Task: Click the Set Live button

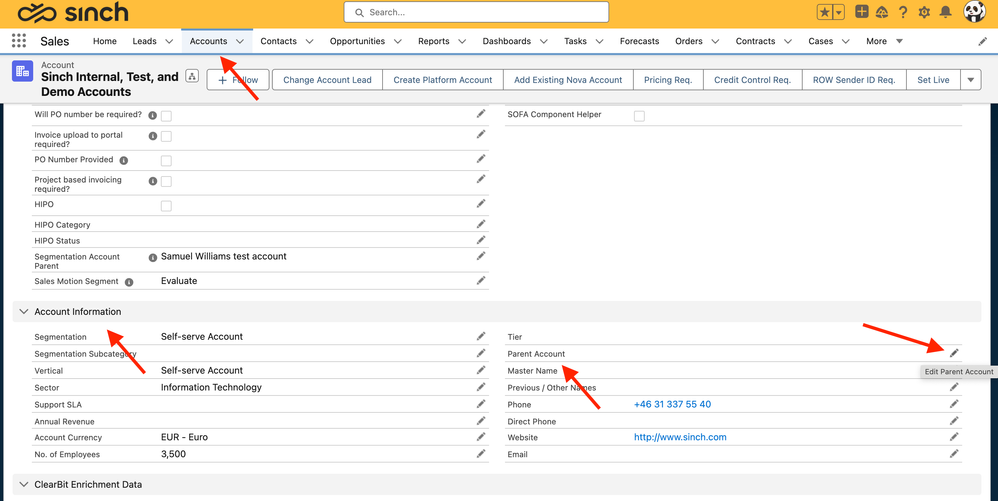Action: click(933, 80)
